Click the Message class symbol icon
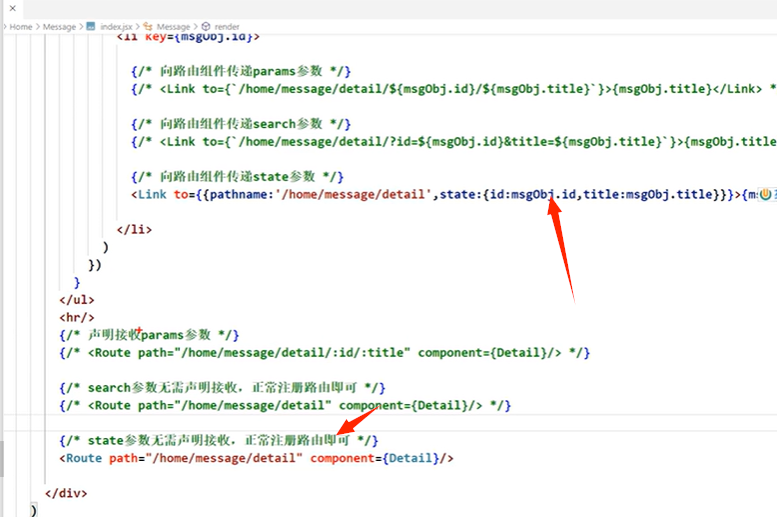This screenshot has width=777, height=517. (148, 26)
